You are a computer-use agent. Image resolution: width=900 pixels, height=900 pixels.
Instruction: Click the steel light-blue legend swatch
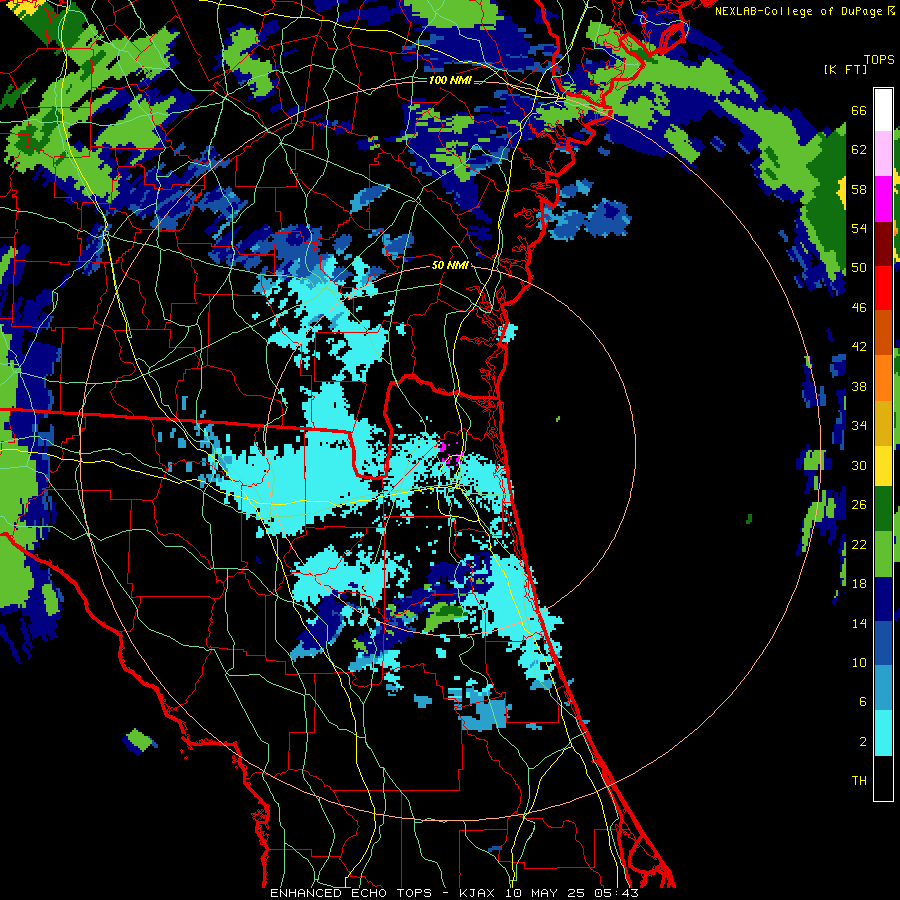(883, 688)
